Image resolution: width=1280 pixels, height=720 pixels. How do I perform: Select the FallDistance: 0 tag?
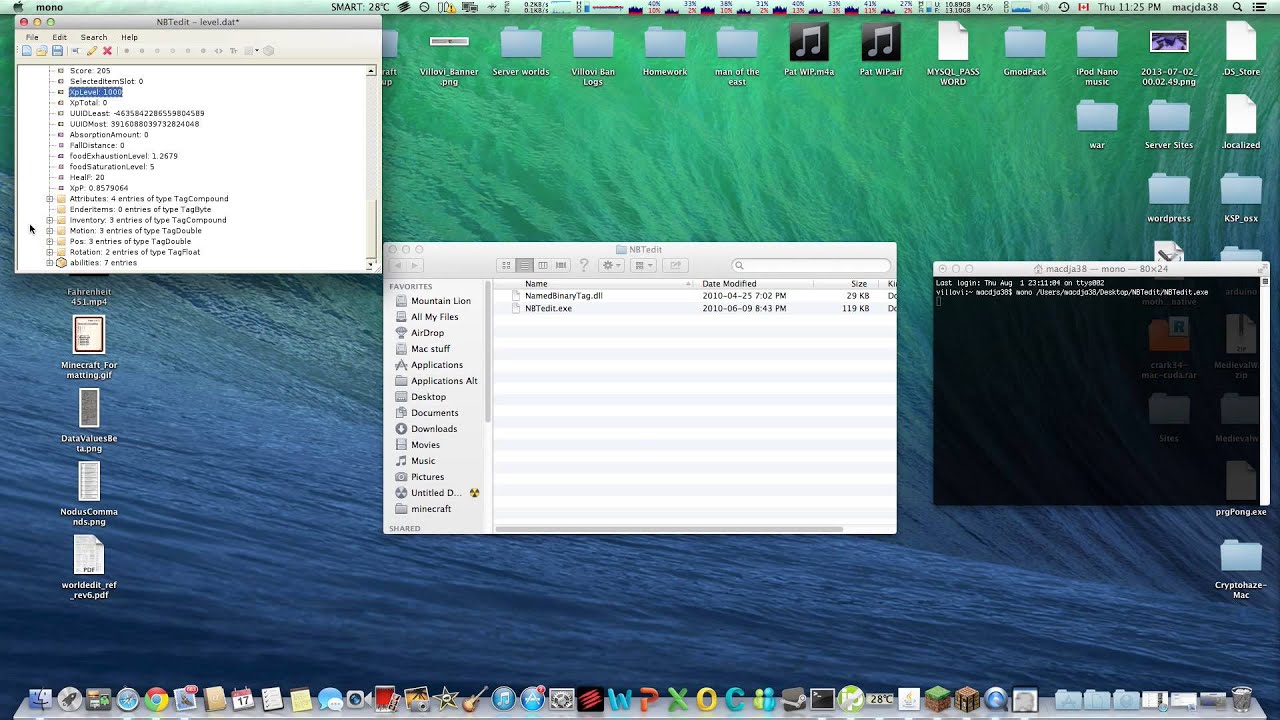97,145
